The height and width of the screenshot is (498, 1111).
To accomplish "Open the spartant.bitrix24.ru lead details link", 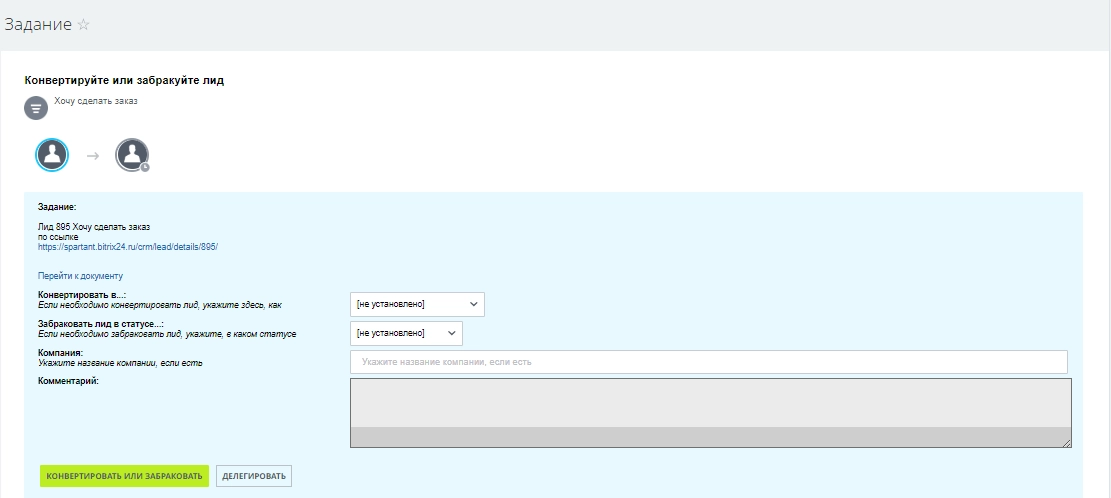I will [x=128, y=246].
